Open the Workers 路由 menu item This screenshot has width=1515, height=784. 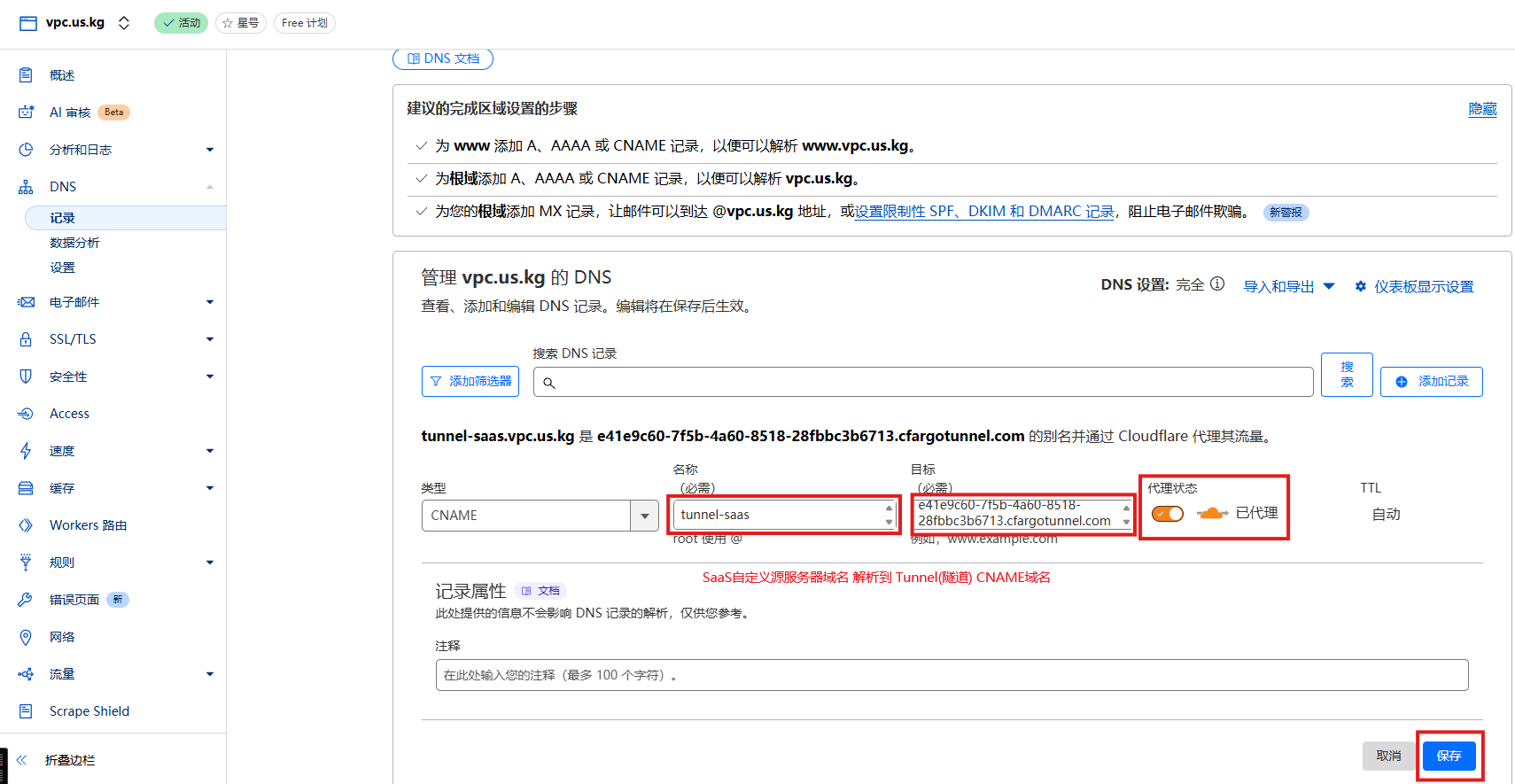point(89,525)
